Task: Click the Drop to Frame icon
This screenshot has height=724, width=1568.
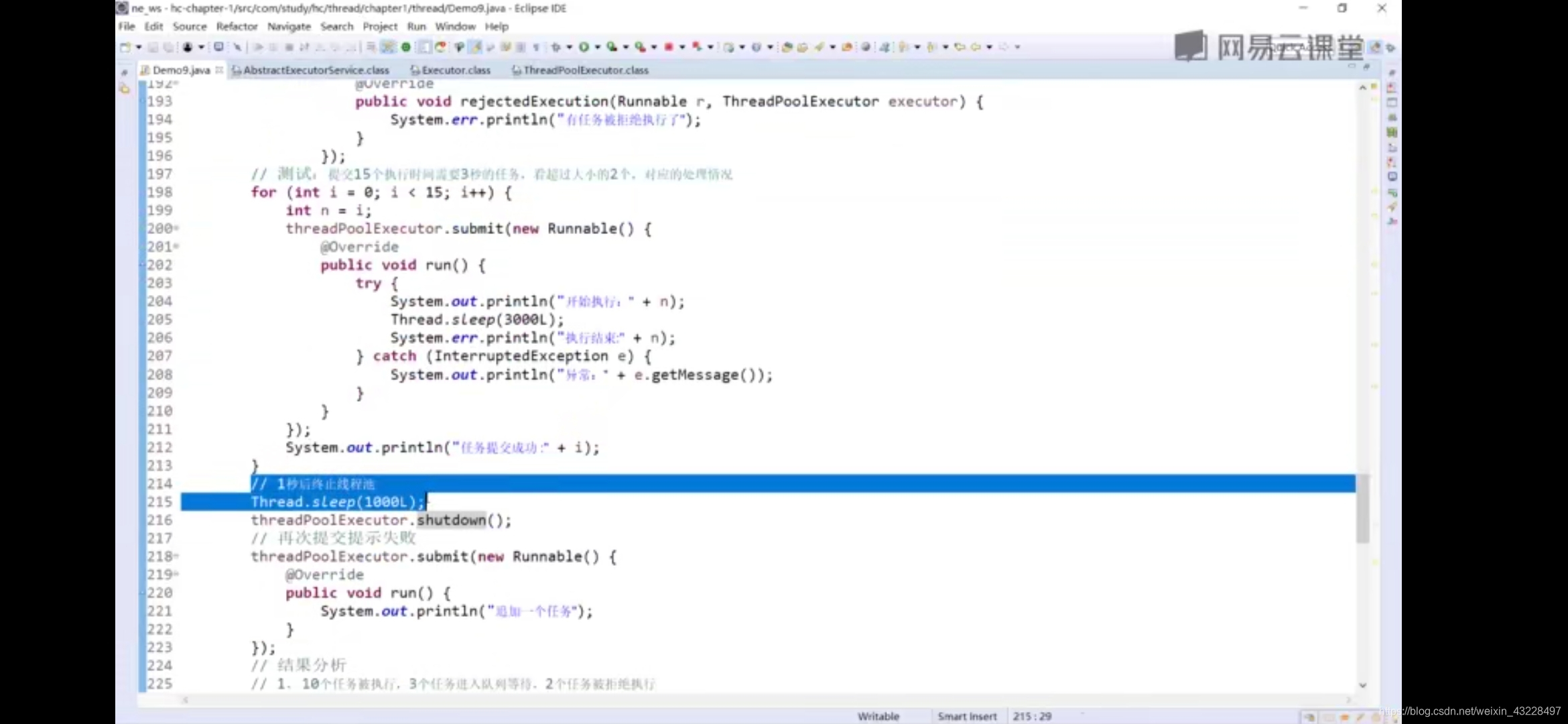Action: 371,47
